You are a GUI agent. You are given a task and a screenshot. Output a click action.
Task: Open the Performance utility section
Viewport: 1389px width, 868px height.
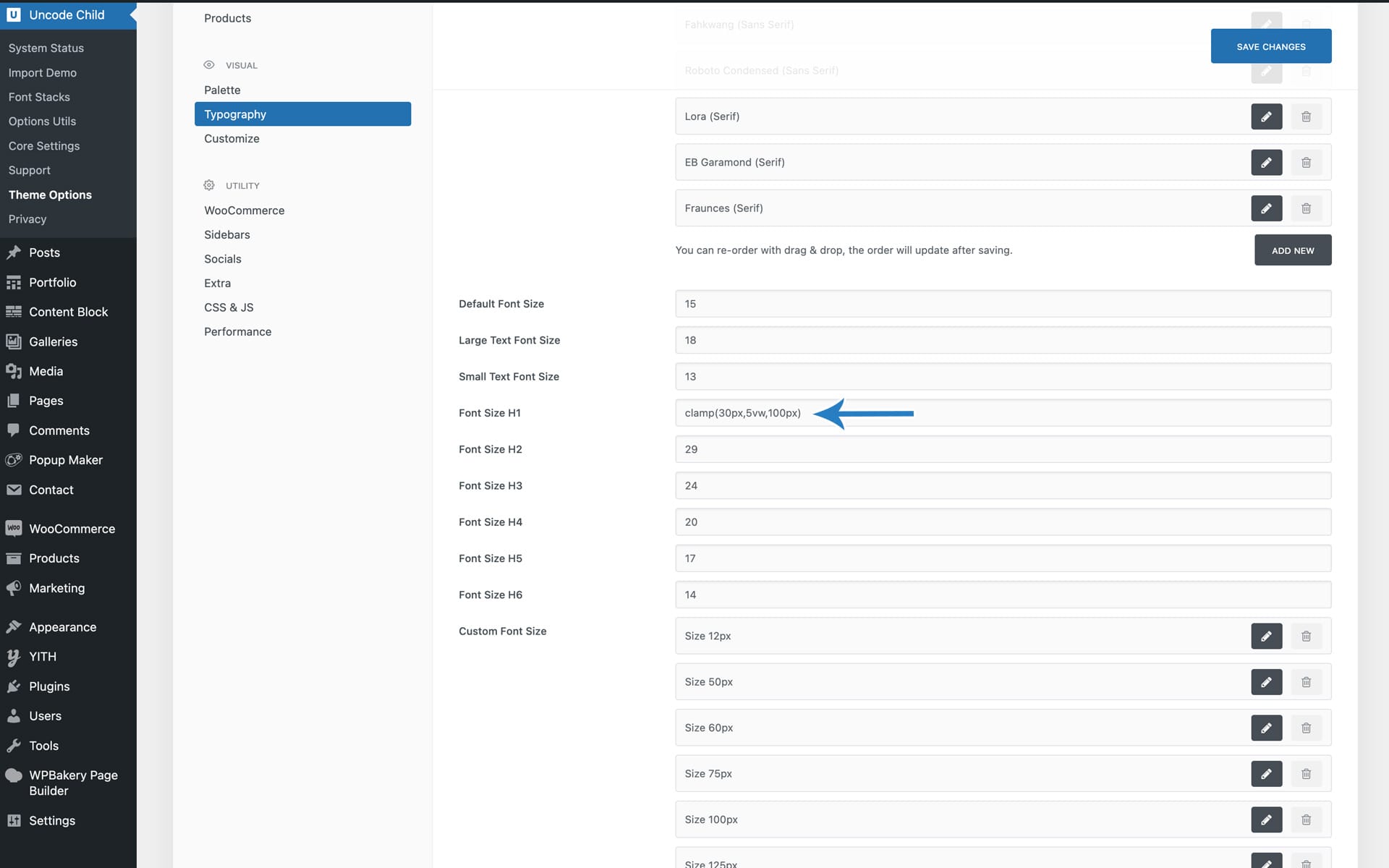[237, 331]
